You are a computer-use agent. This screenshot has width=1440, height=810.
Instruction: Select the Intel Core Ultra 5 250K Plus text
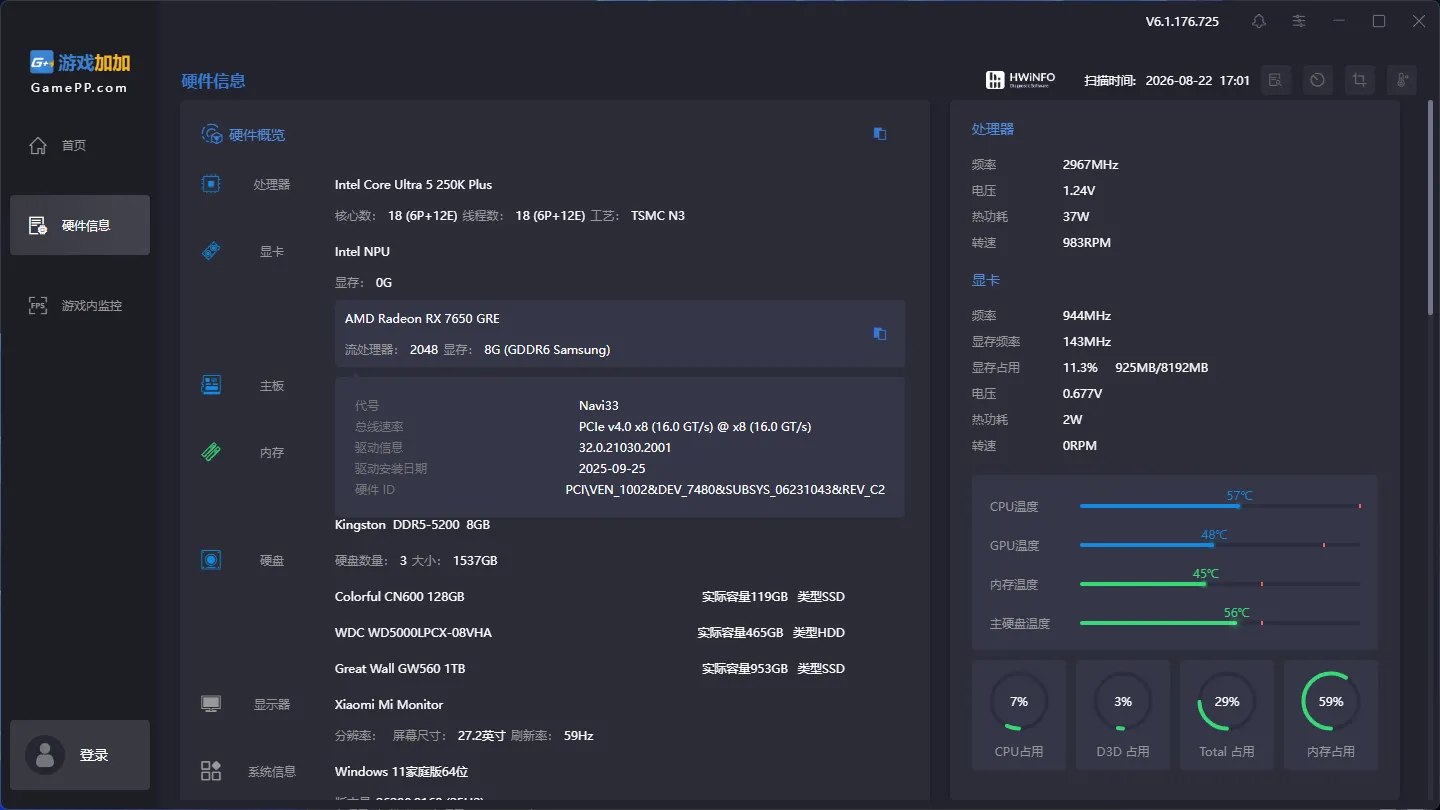(414, 185)
